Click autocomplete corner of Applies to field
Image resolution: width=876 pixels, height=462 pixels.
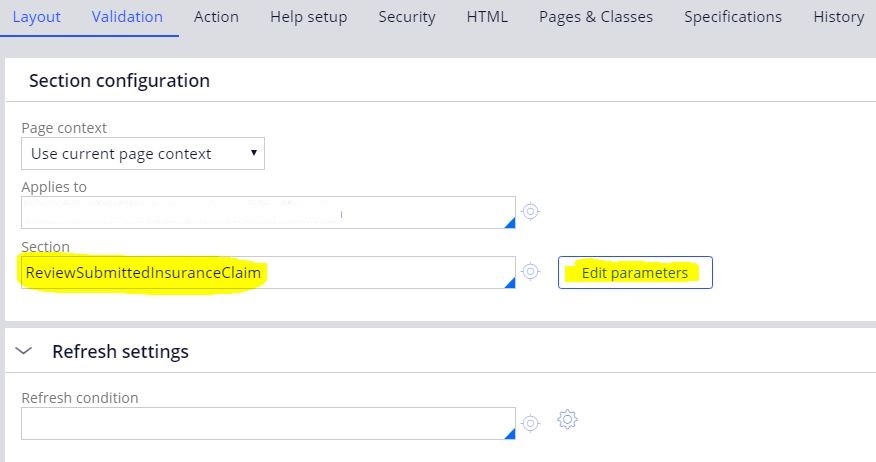click(x=510, y=223)
